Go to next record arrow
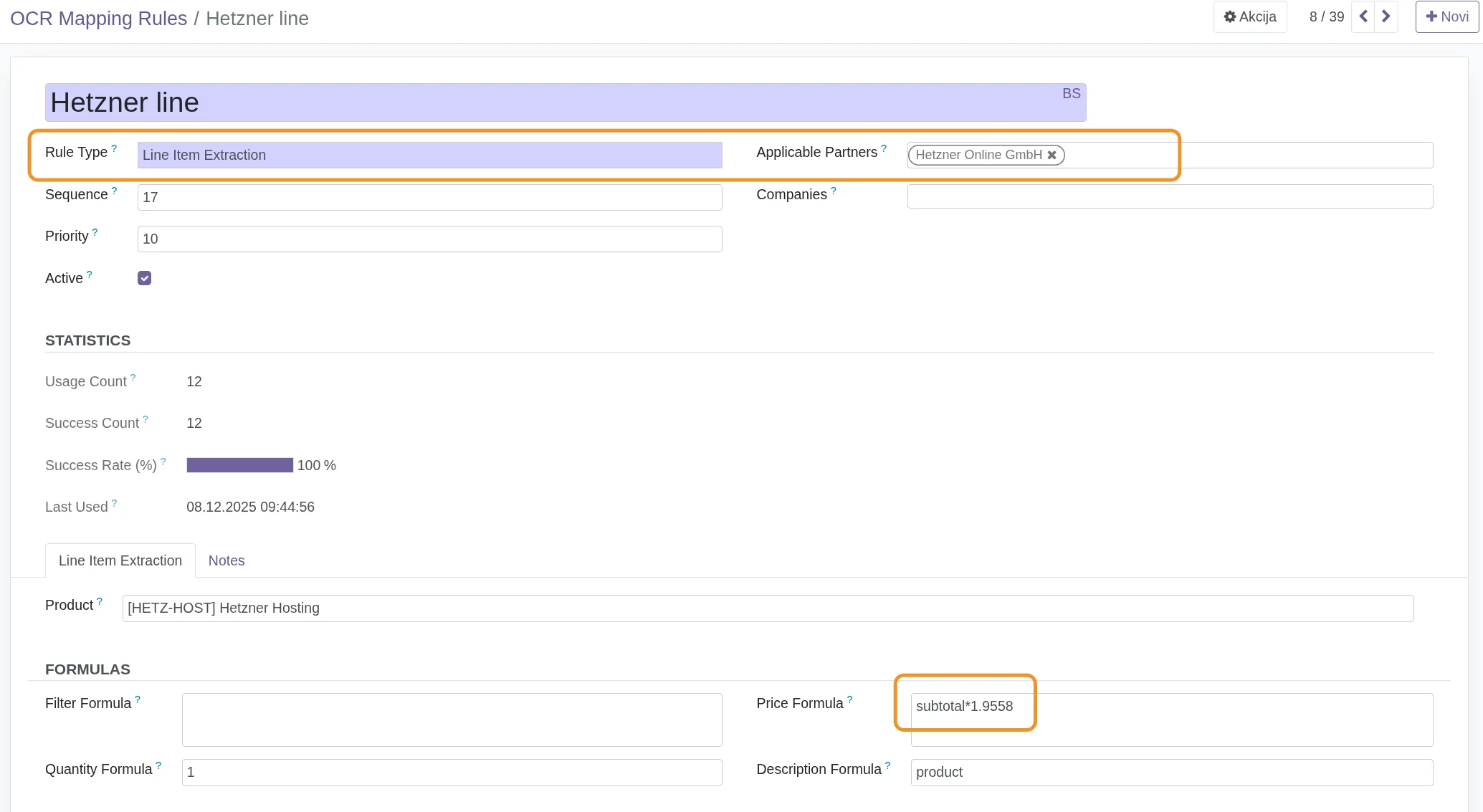1483x812 pixels. pos(1386,16)
